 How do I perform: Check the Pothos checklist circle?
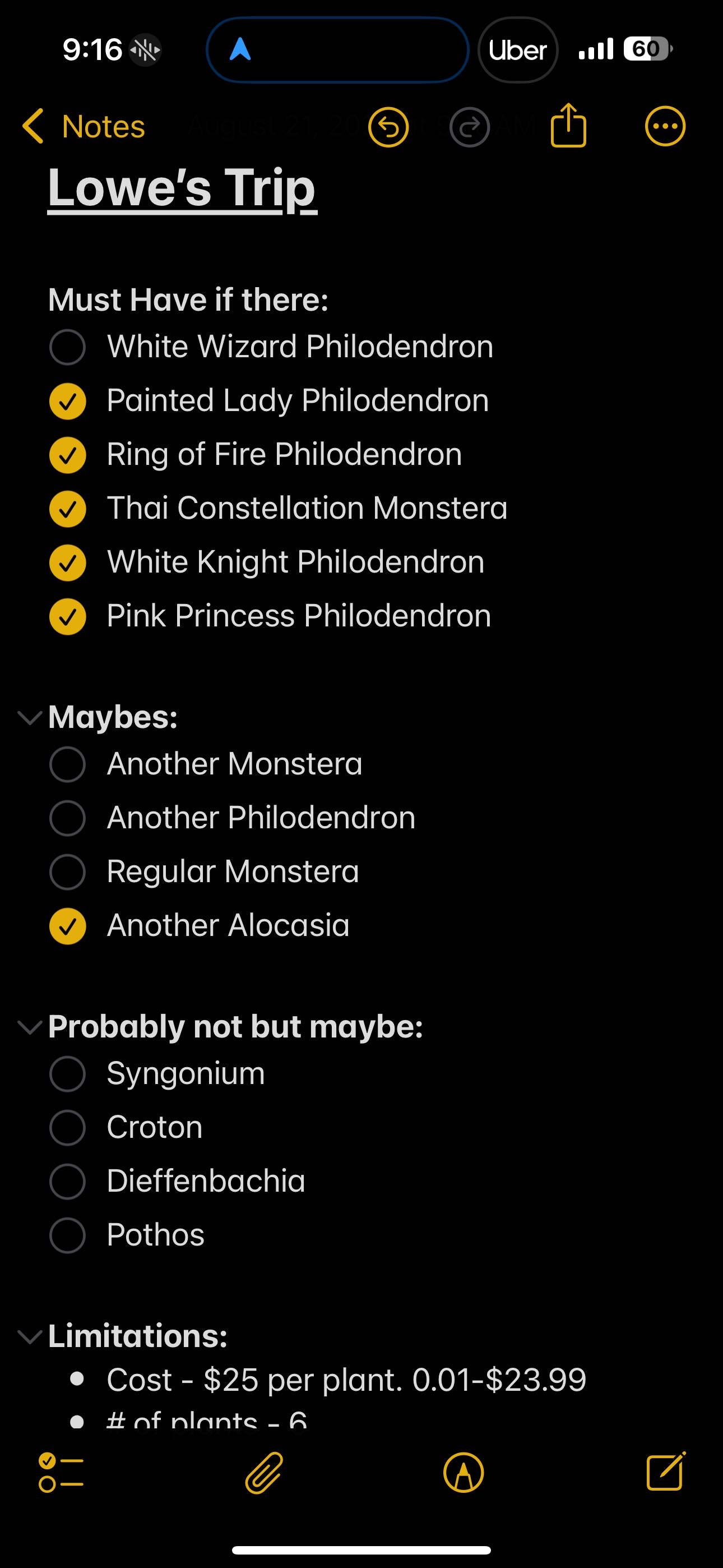(x=68, y=1235)
